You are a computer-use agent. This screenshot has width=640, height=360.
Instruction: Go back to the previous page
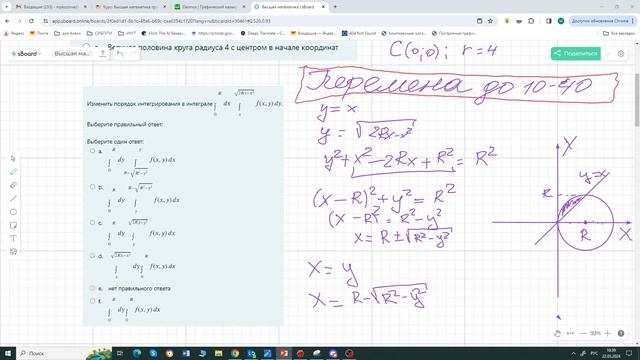7,21
